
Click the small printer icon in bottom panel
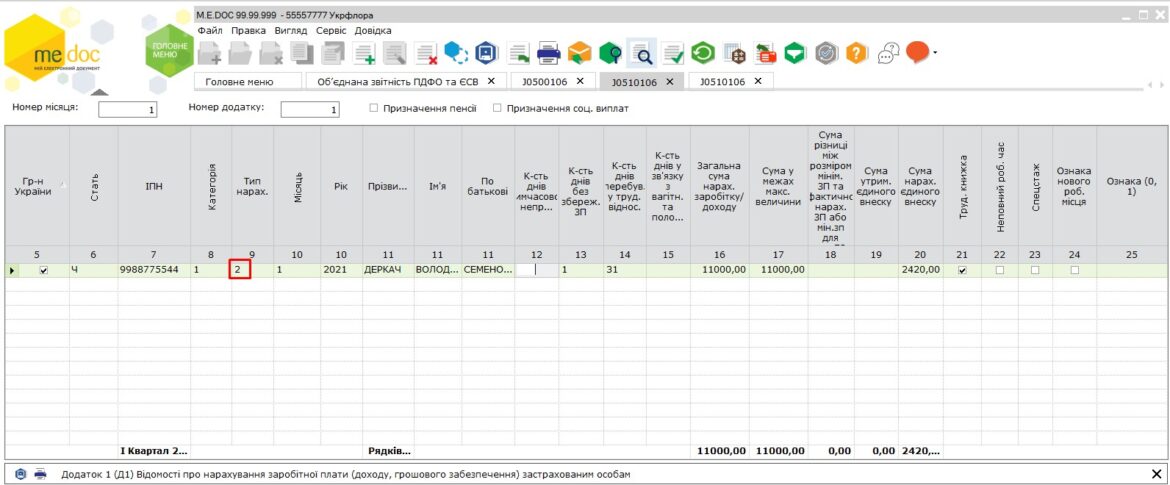(41, 474)
